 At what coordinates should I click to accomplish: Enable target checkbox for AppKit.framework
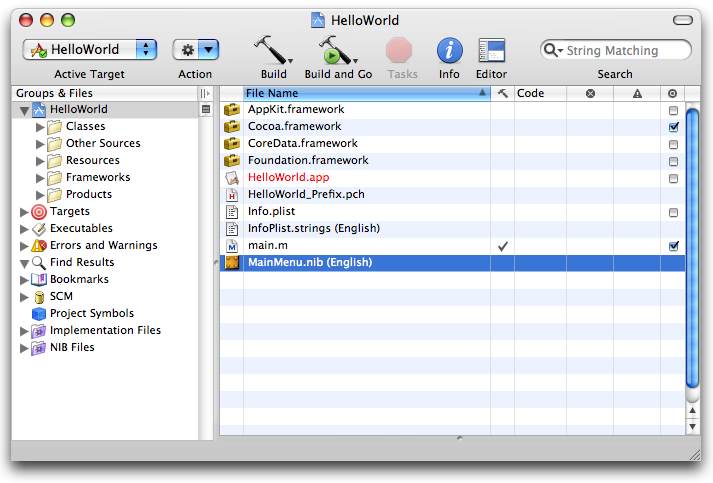pyautogui.click(x=673, y=111)
